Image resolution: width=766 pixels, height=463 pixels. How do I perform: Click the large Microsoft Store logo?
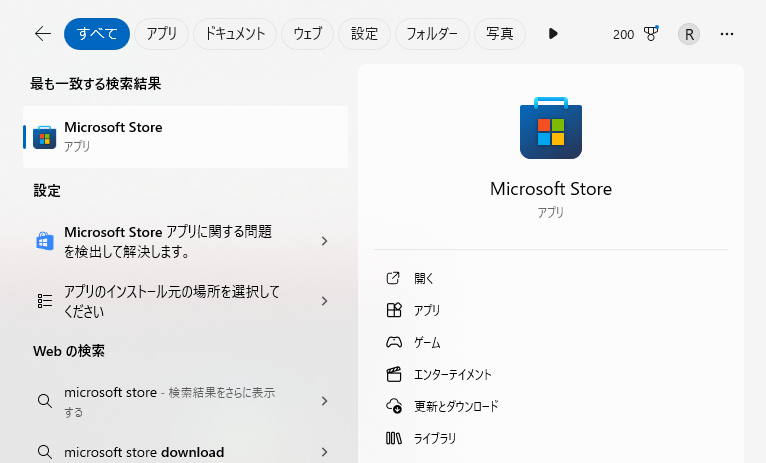pyautogui.click(x=551, y=128)
